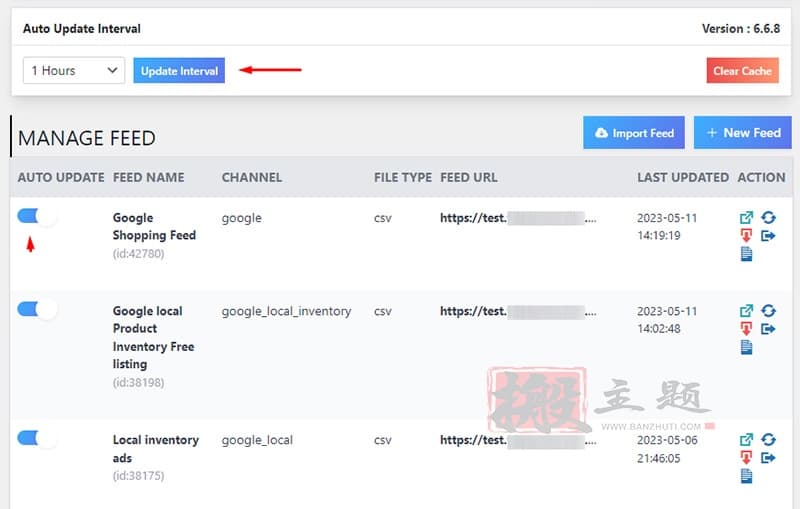Screen dimensions: 800x509
Task: Open the 1 Hours interval dropdown
Action: [74, 70]
